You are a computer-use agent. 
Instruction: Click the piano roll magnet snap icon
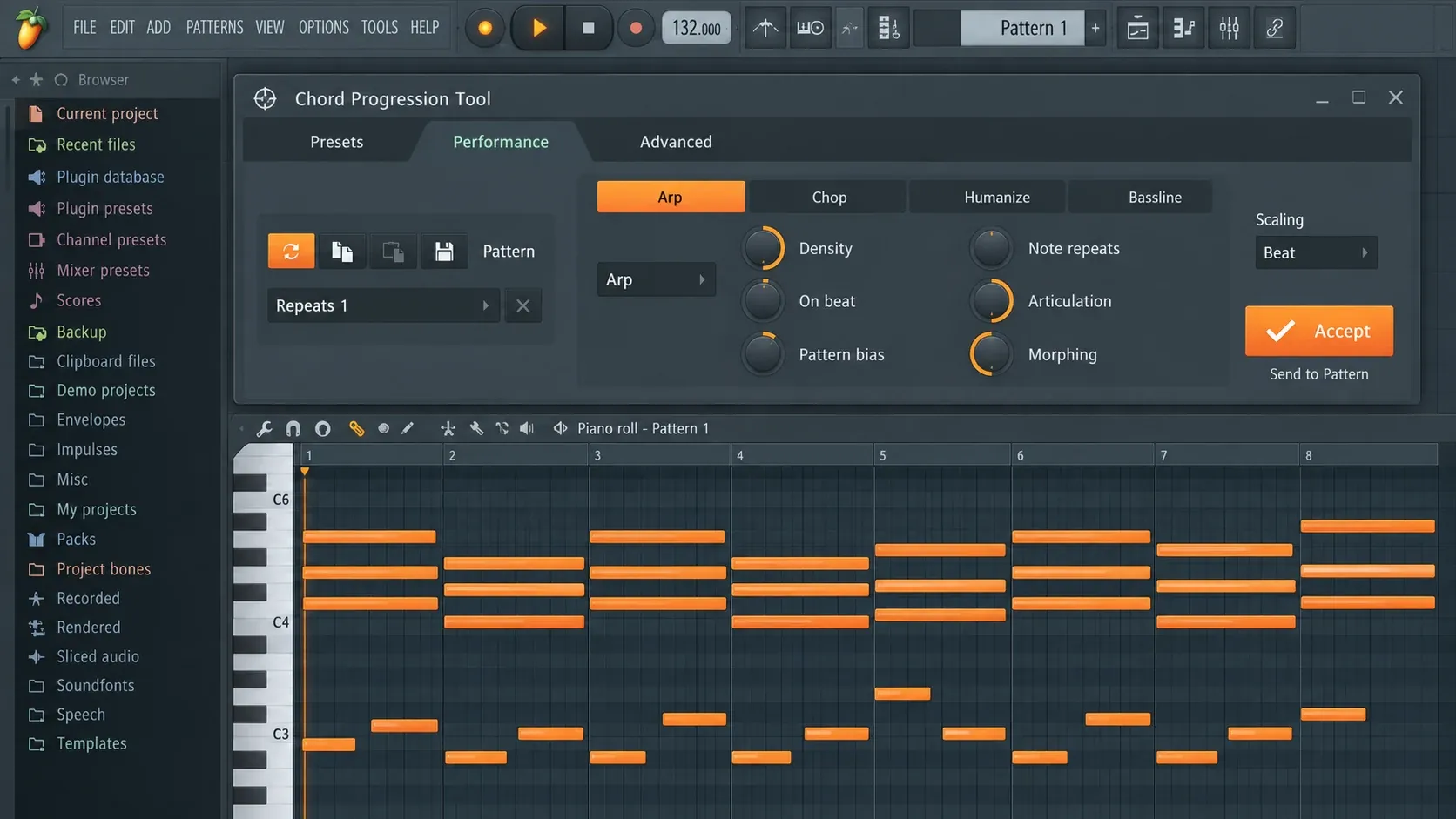click(x=293, y=428)
